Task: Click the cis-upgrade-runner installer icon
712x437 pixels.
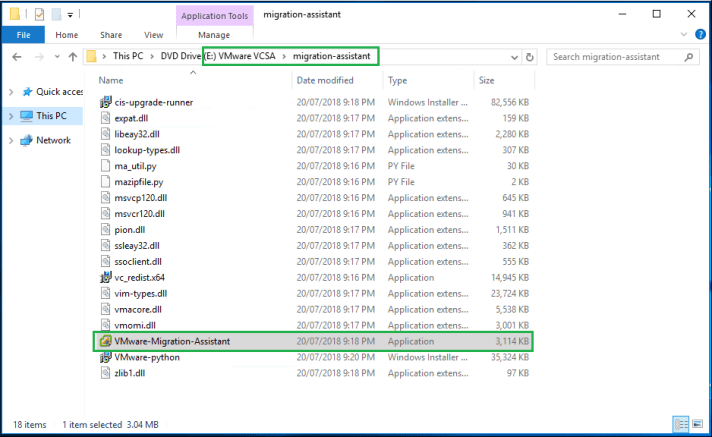Action: point(106,102)
